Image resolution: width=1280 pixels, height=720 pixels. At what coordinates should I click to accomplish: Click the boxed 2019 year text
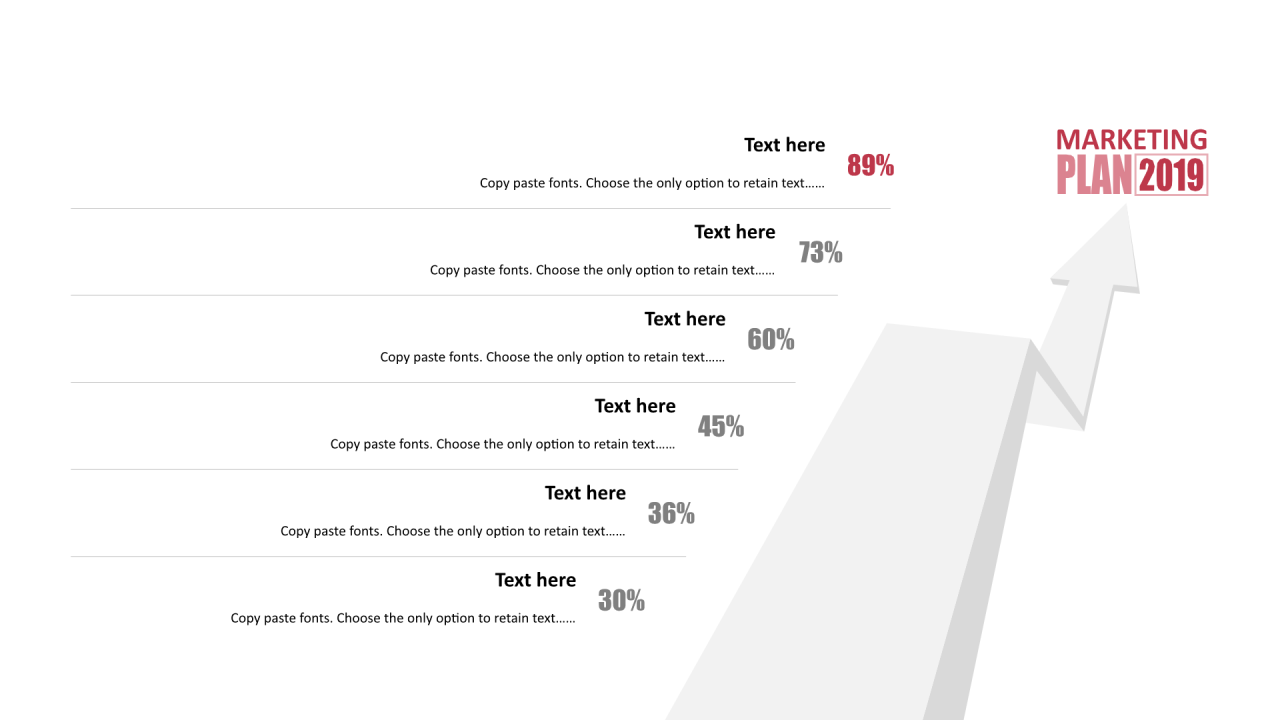coord(1172,175)
